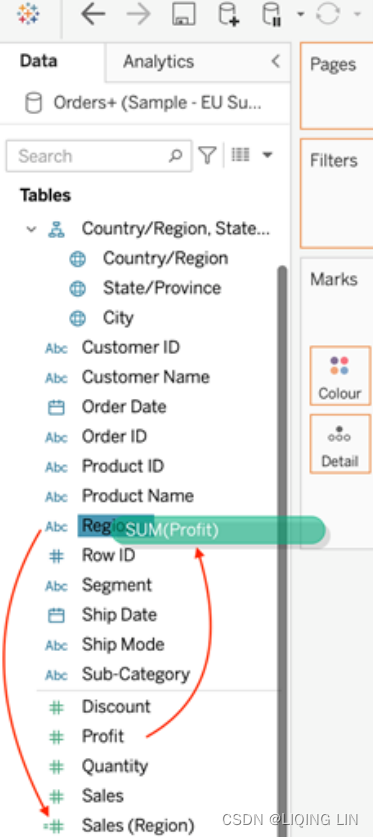Collapse the Country/Region hierarchy chevron
The image size is (373, 837).
coord(32,230)
